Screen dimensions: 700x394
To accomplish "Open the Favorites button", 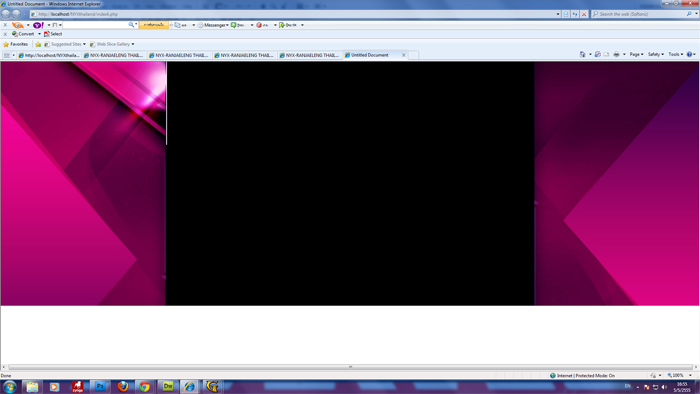I will [x=16, y=44].
